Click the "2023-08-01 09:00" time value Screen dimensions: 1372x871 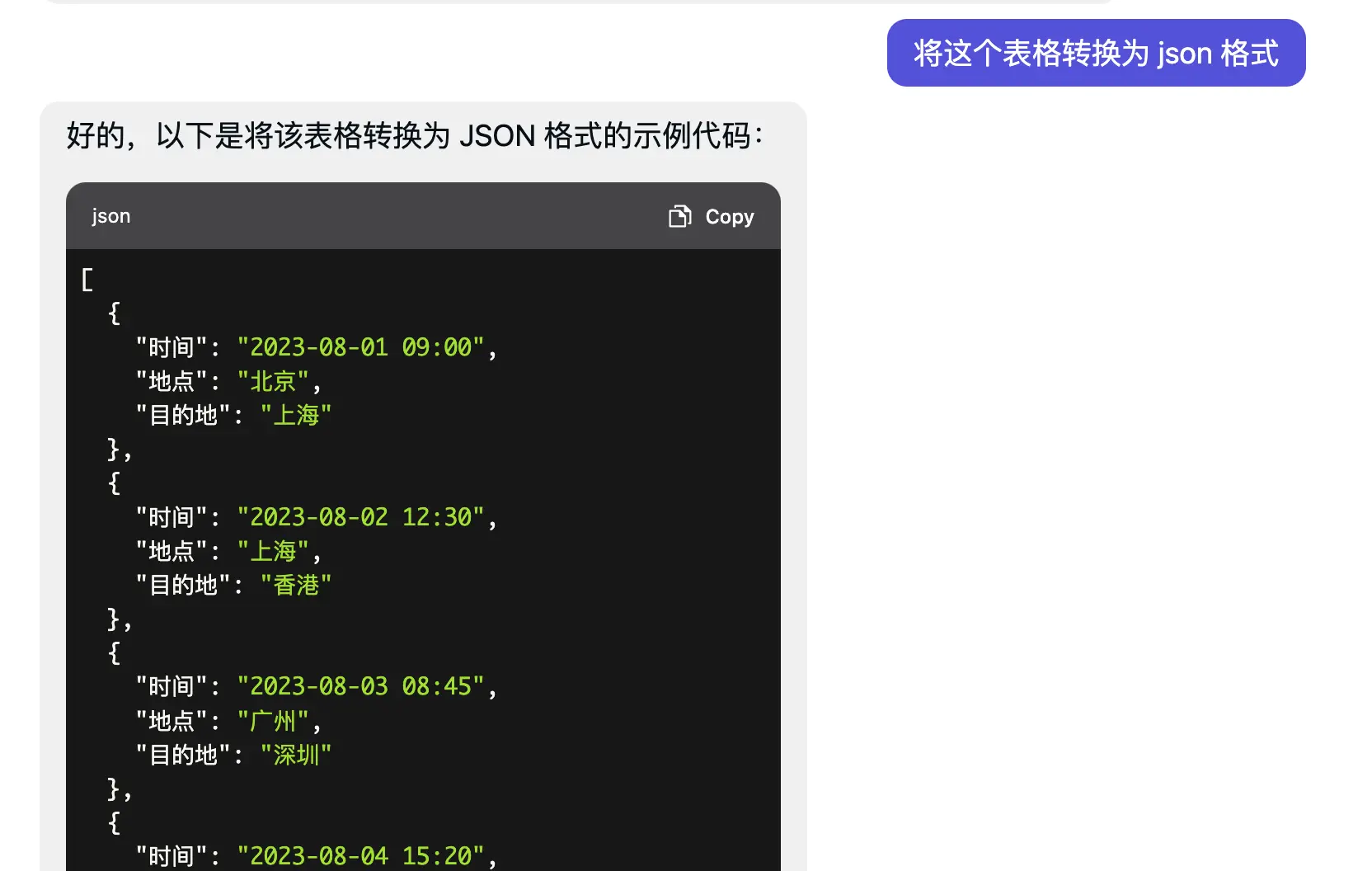360,347
